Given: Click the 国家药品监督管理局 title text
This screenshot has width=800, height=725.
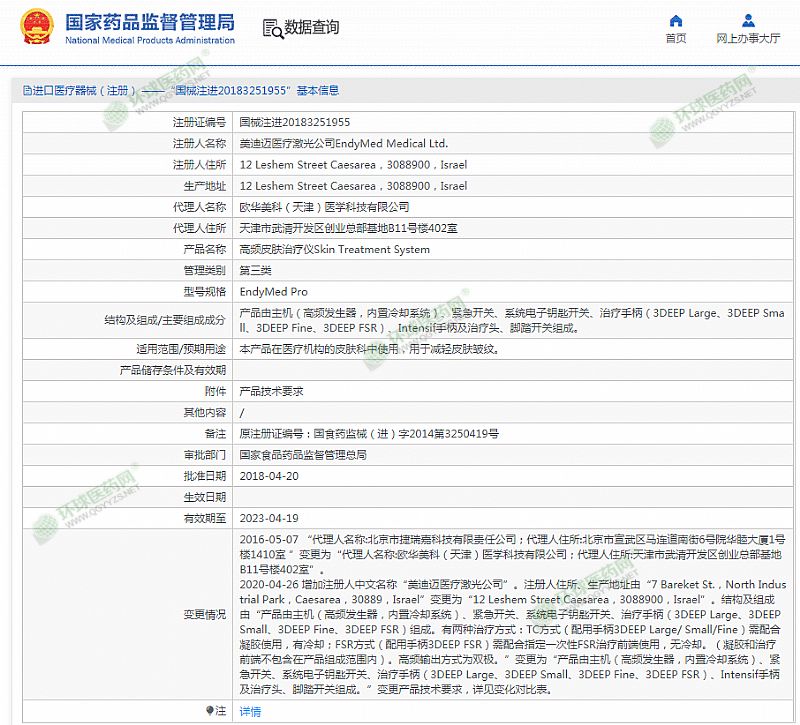Looking at the screenshot, I should (x=150, y=21).
